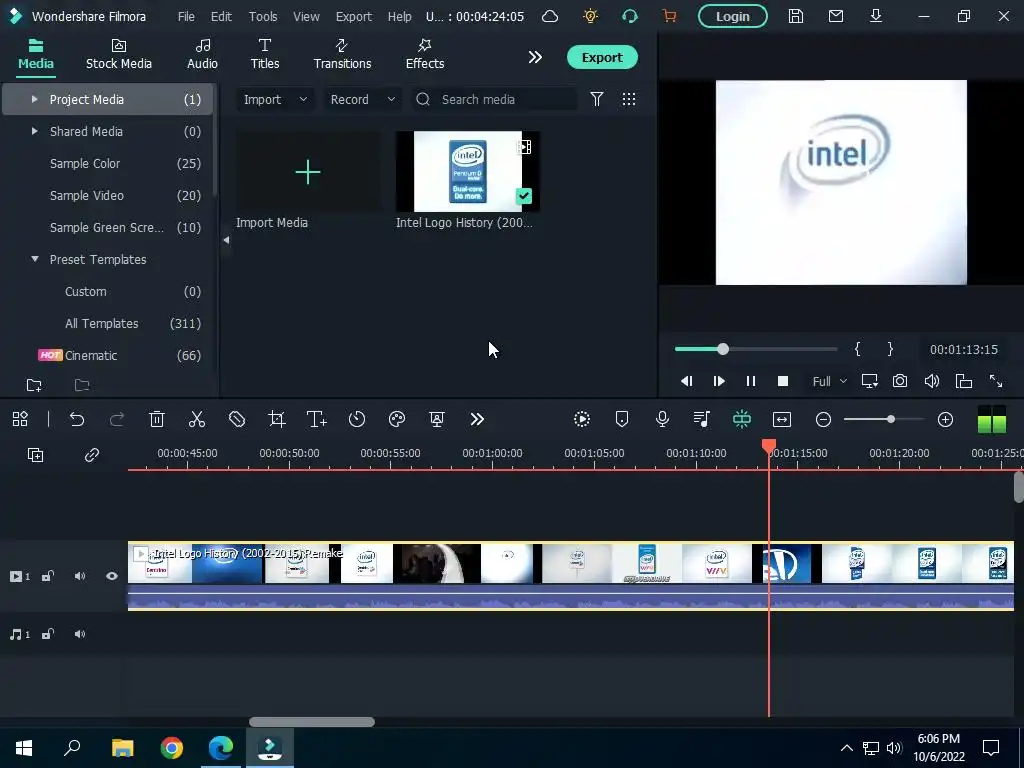Hide video track 1 with eye icon

(x=112, y=576)
